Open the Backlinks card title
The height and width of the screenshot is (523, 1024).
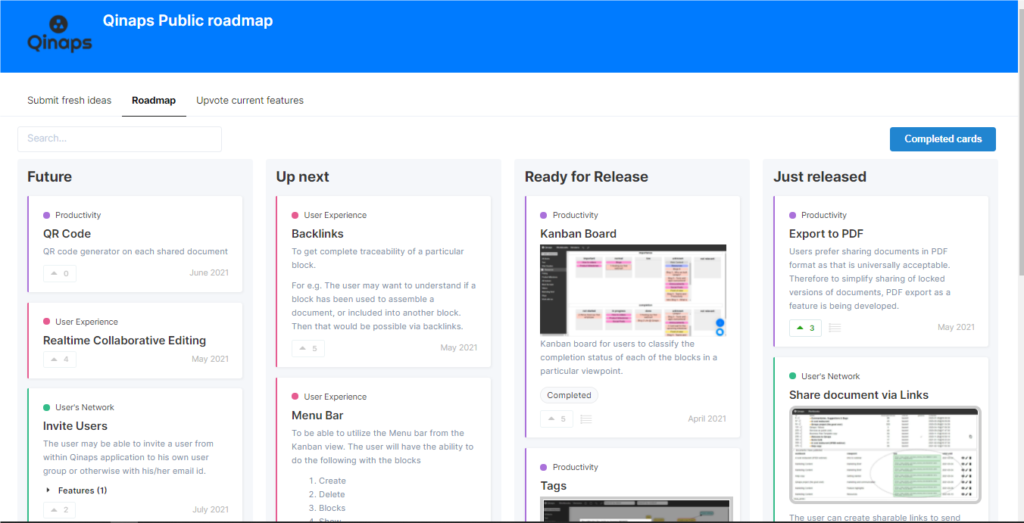tap(317, 234)
